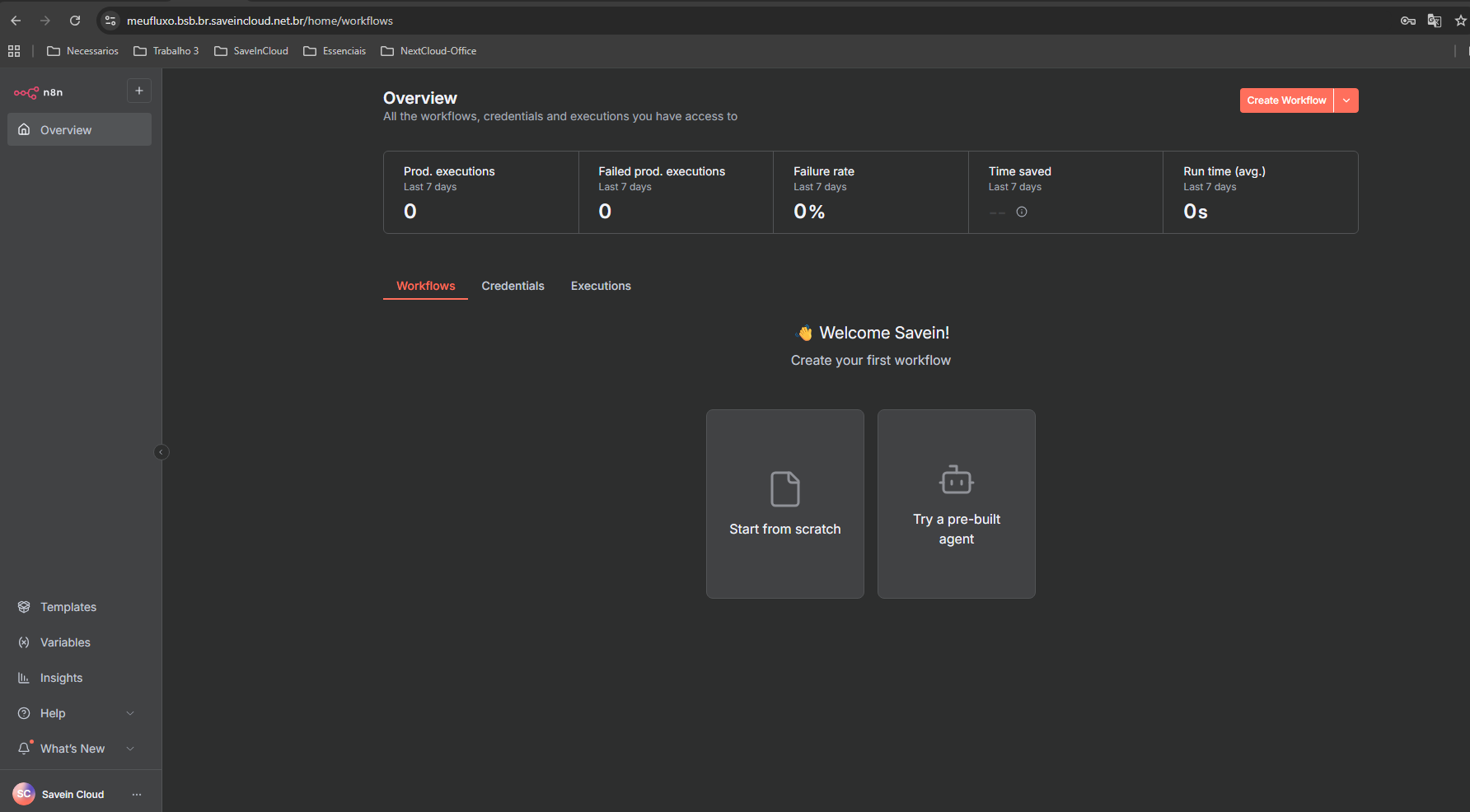
Task: Click the Savein Cloud avatar icon
Action: 24,794
